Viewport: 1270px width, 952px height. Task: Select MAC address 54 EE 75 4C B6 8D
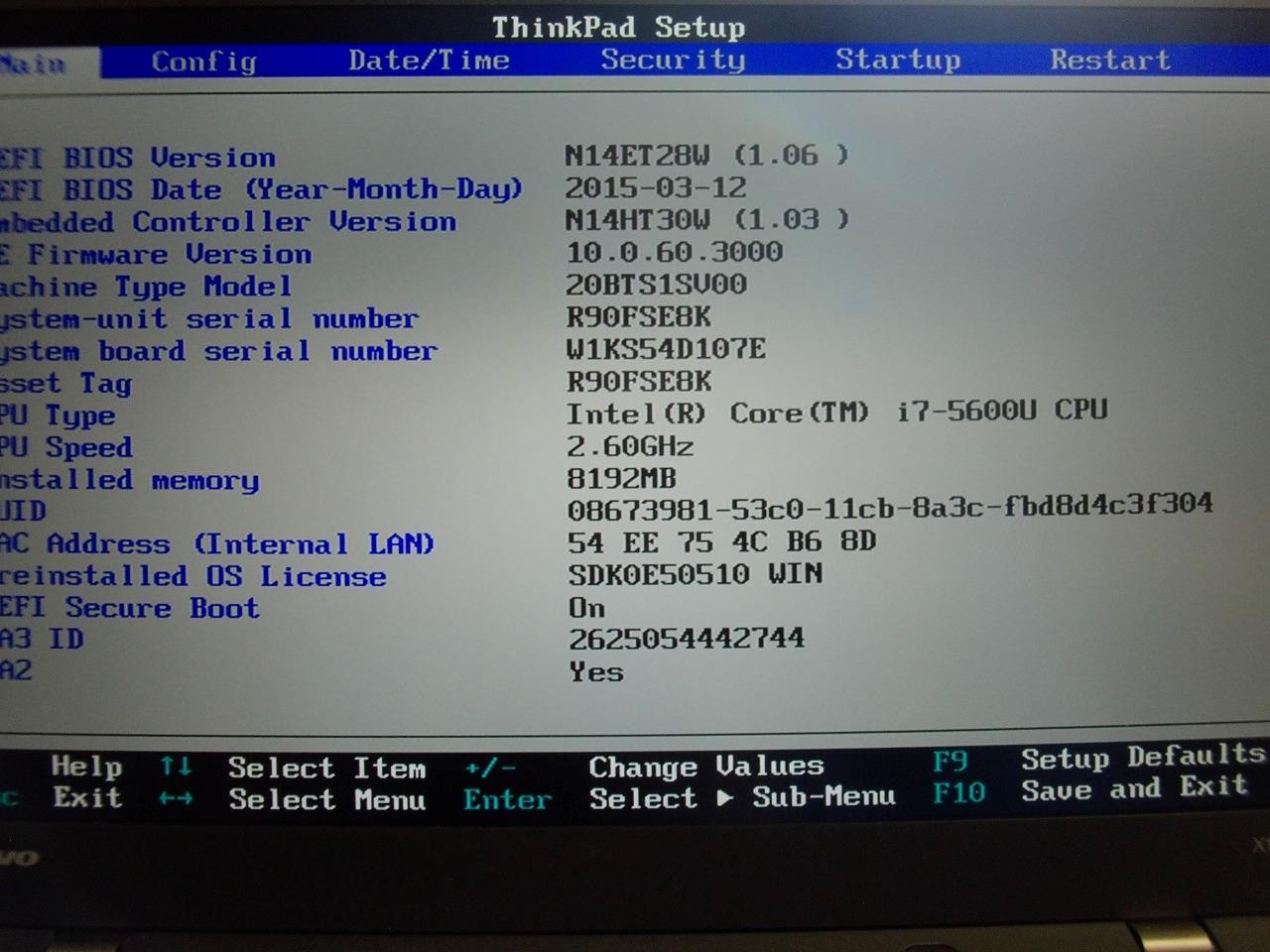pos(722,541)
